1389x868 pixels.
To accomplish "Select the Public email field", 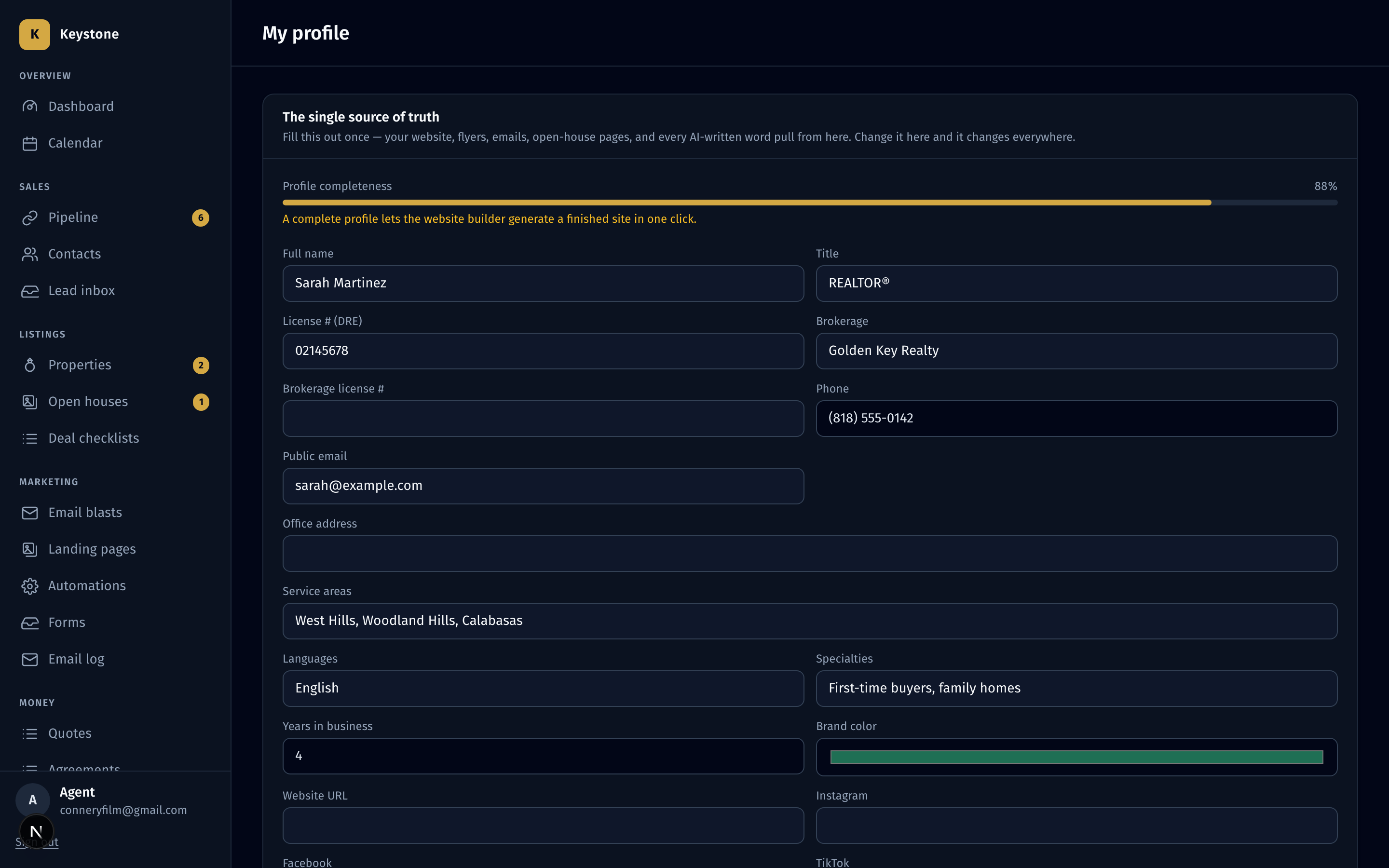I will [543, 486].
